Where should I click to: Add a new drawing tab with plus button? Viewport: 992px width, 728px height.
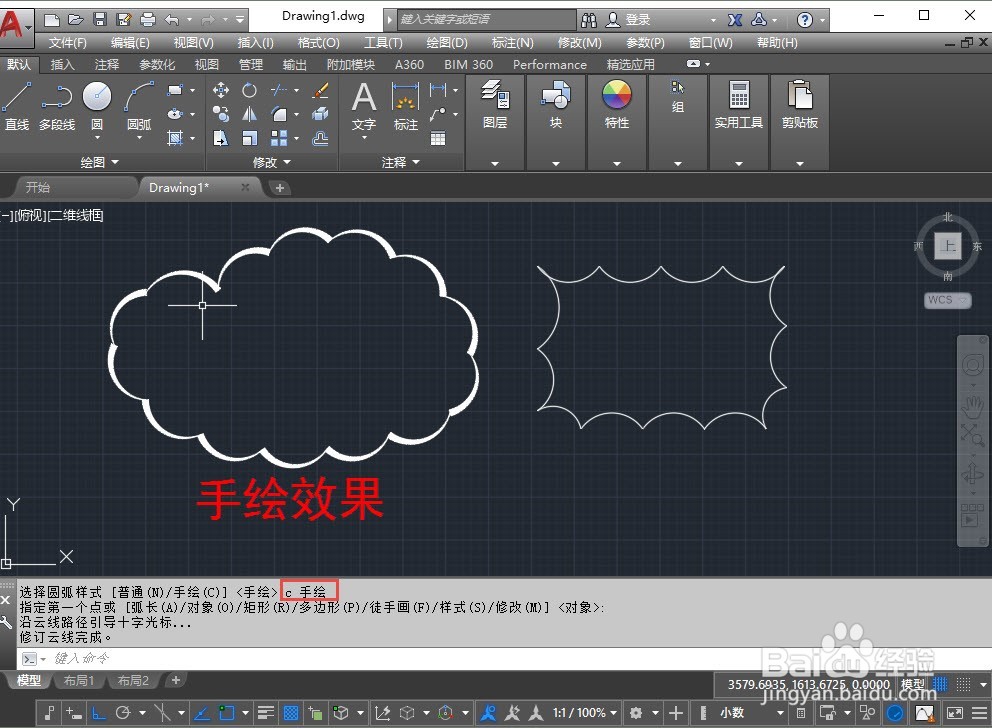coord(280,188)
